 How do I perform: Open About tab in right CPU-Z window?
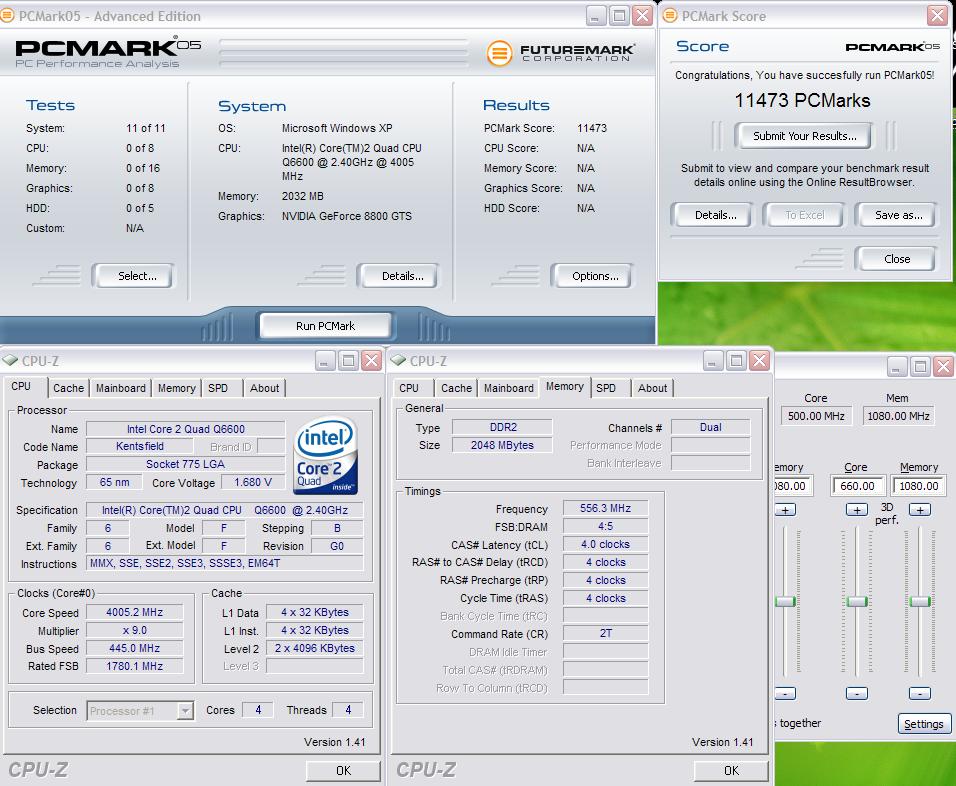[652, 388]
